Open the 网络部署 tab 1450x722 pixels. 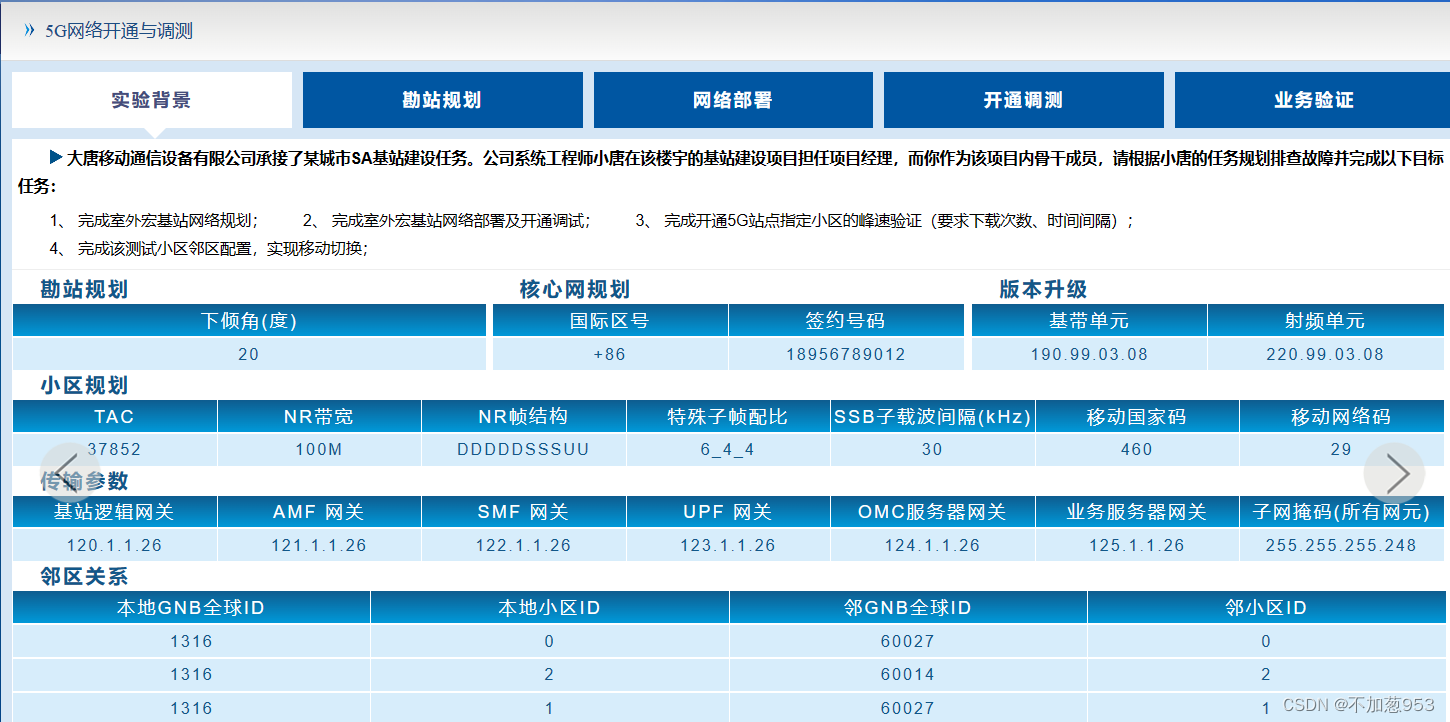point(733,100)
